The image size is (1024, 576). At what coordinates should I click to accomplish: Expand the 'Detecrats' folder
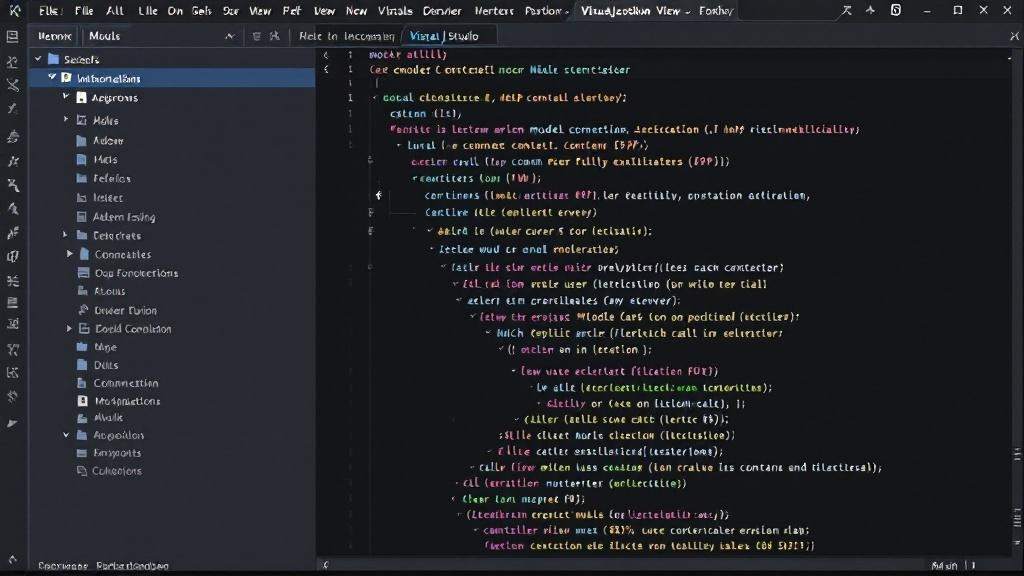(65, 234)
